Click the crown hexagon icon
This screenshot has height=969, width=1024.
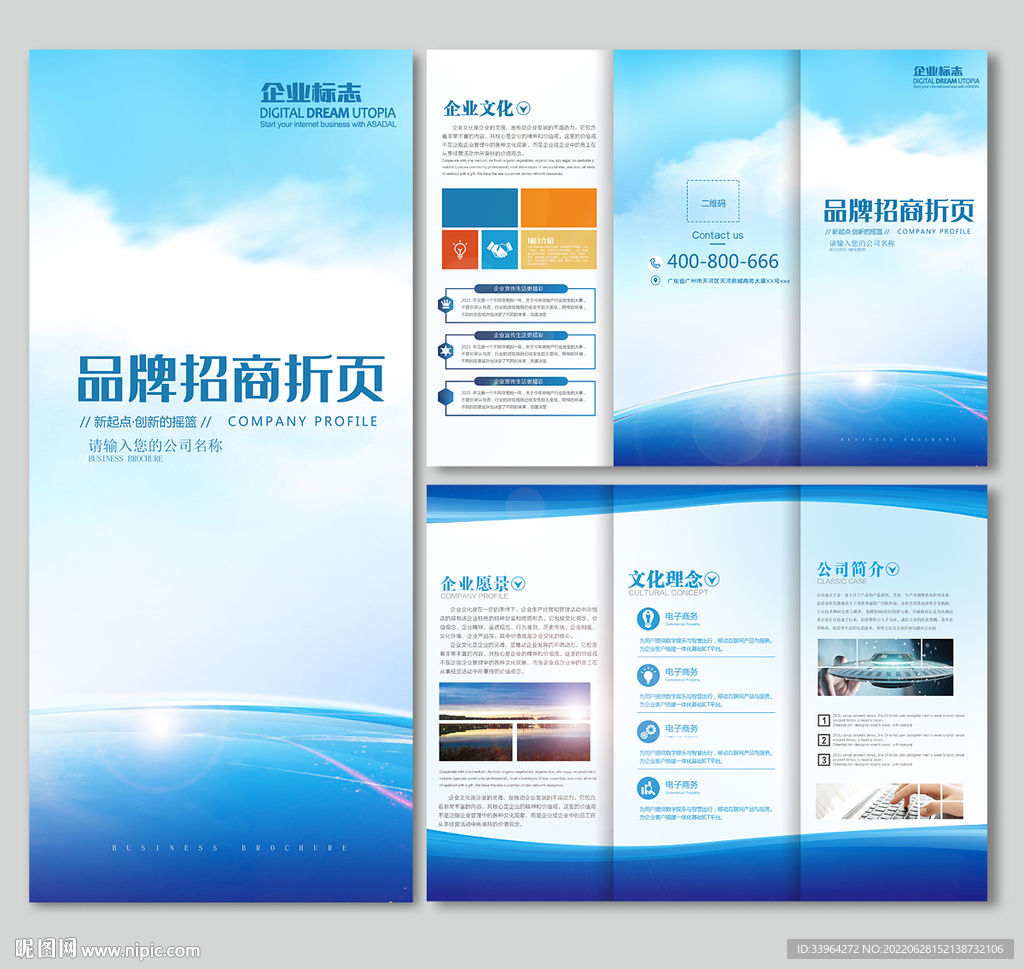(x=445, y=304)
